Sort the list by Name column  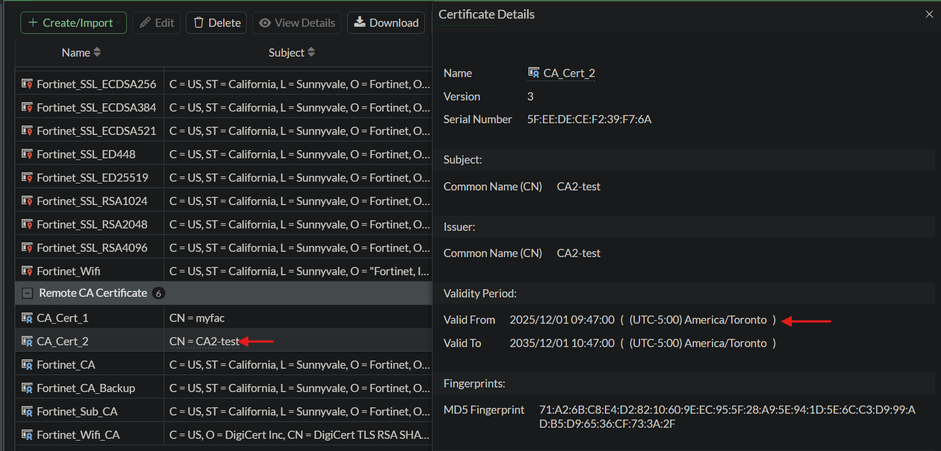click(x=81, y=52)
